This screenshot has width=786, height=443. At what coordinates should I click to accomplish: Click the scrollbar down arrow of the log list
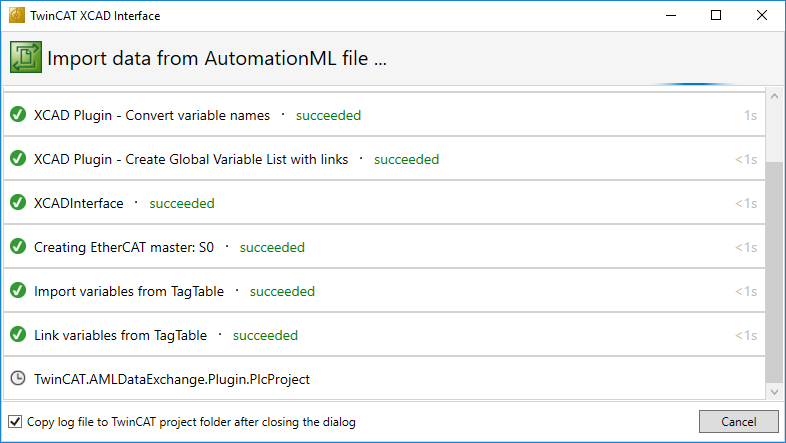pos(774,392)
